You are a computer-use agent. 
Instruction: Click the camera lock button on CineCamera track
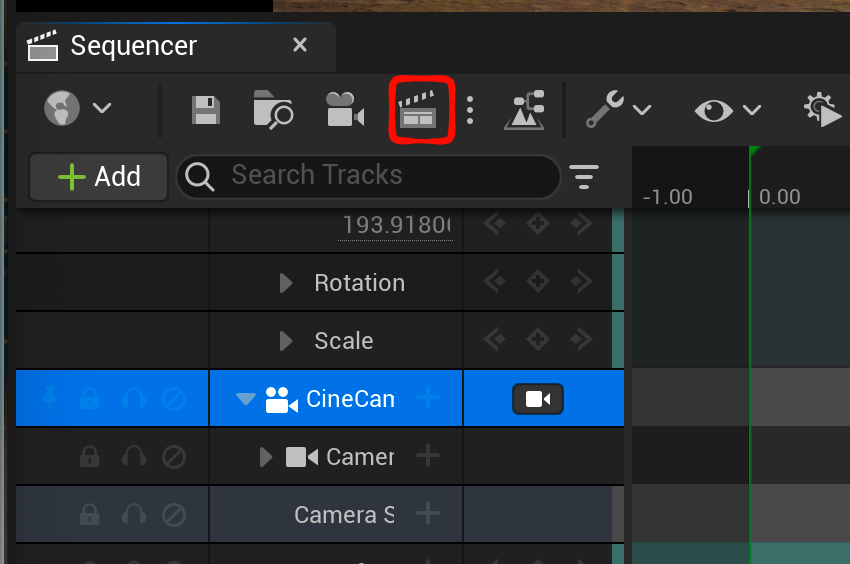pyautogui.click(x=538, y=399)
